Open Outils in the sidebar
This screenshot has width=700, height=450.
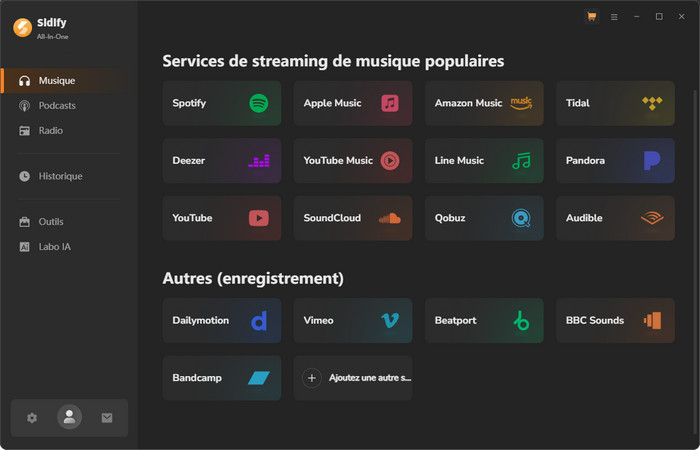(x=51, y=221)
